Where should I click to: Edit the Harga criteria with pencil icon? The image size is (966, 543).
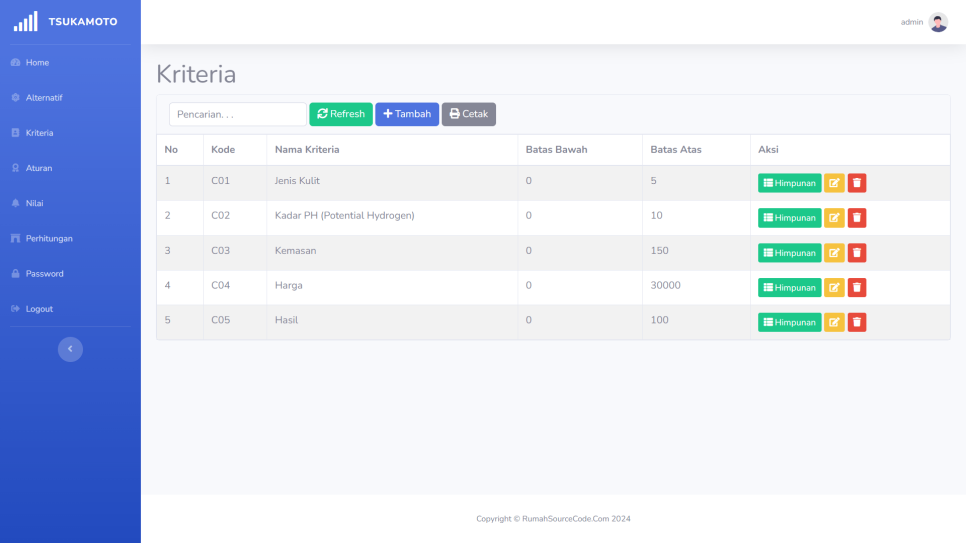[834, 288]
